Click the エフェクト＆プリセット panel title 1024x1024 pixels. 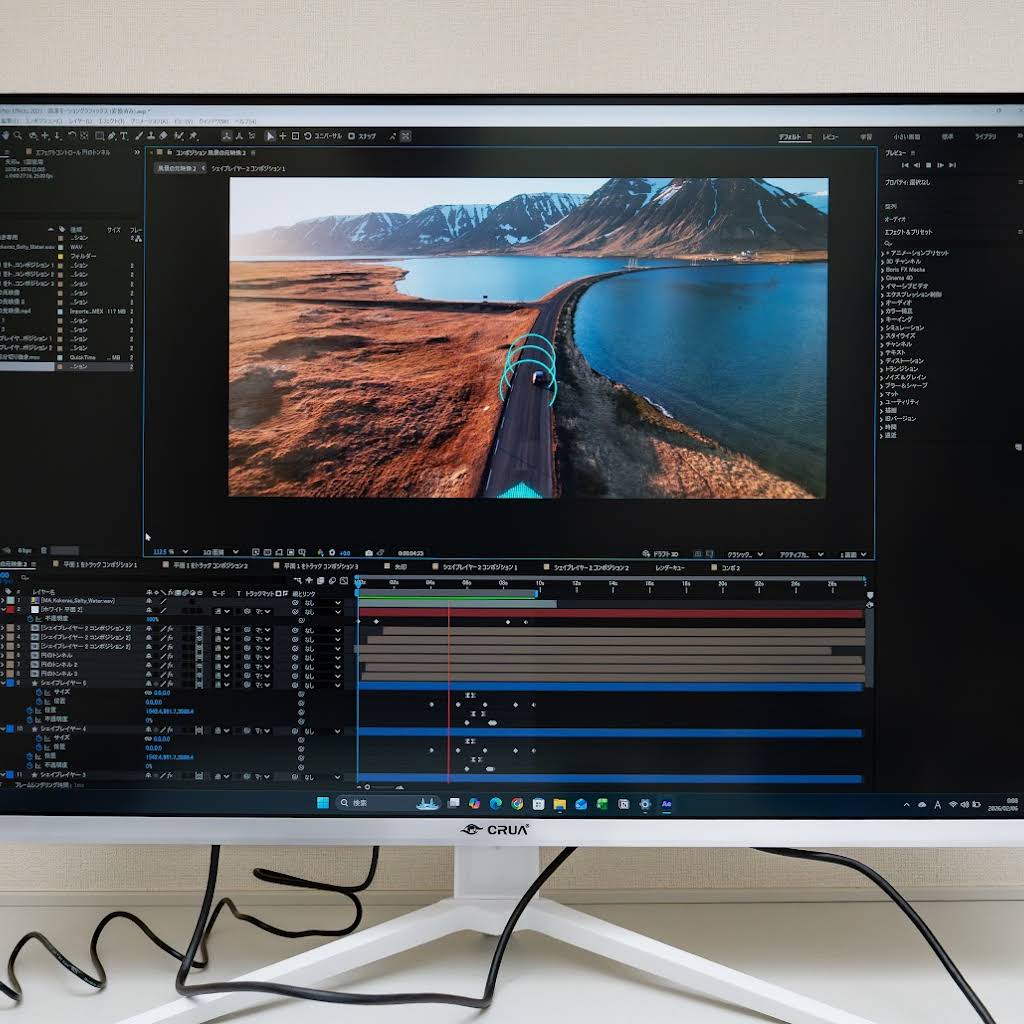coord(908,232)
